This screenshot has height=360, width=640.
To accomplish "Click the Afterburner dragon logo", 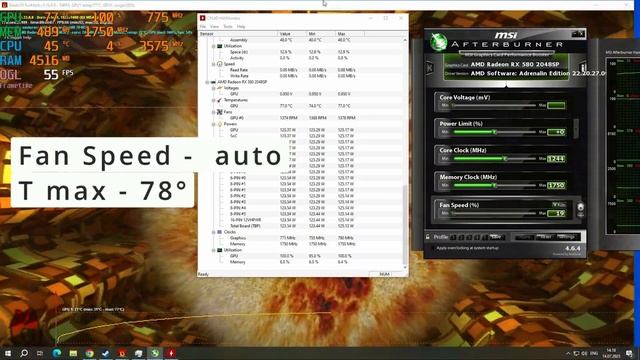I will click(x=439, y=42).
